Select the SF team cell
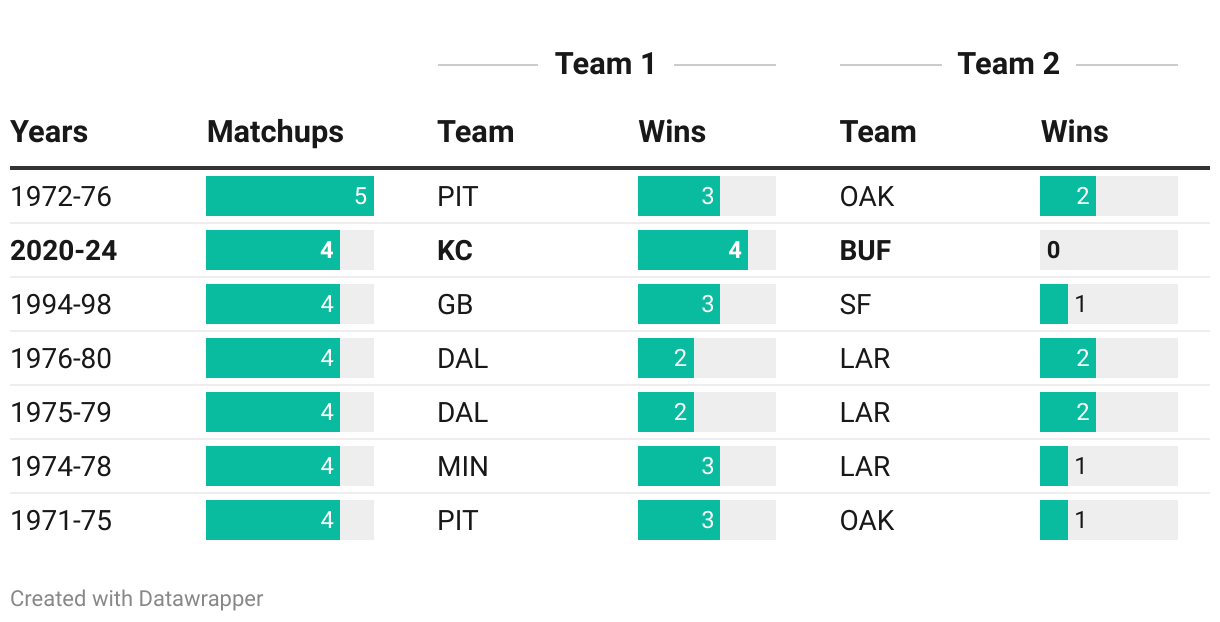This screenshot has width=1220, height=622. 855,305
